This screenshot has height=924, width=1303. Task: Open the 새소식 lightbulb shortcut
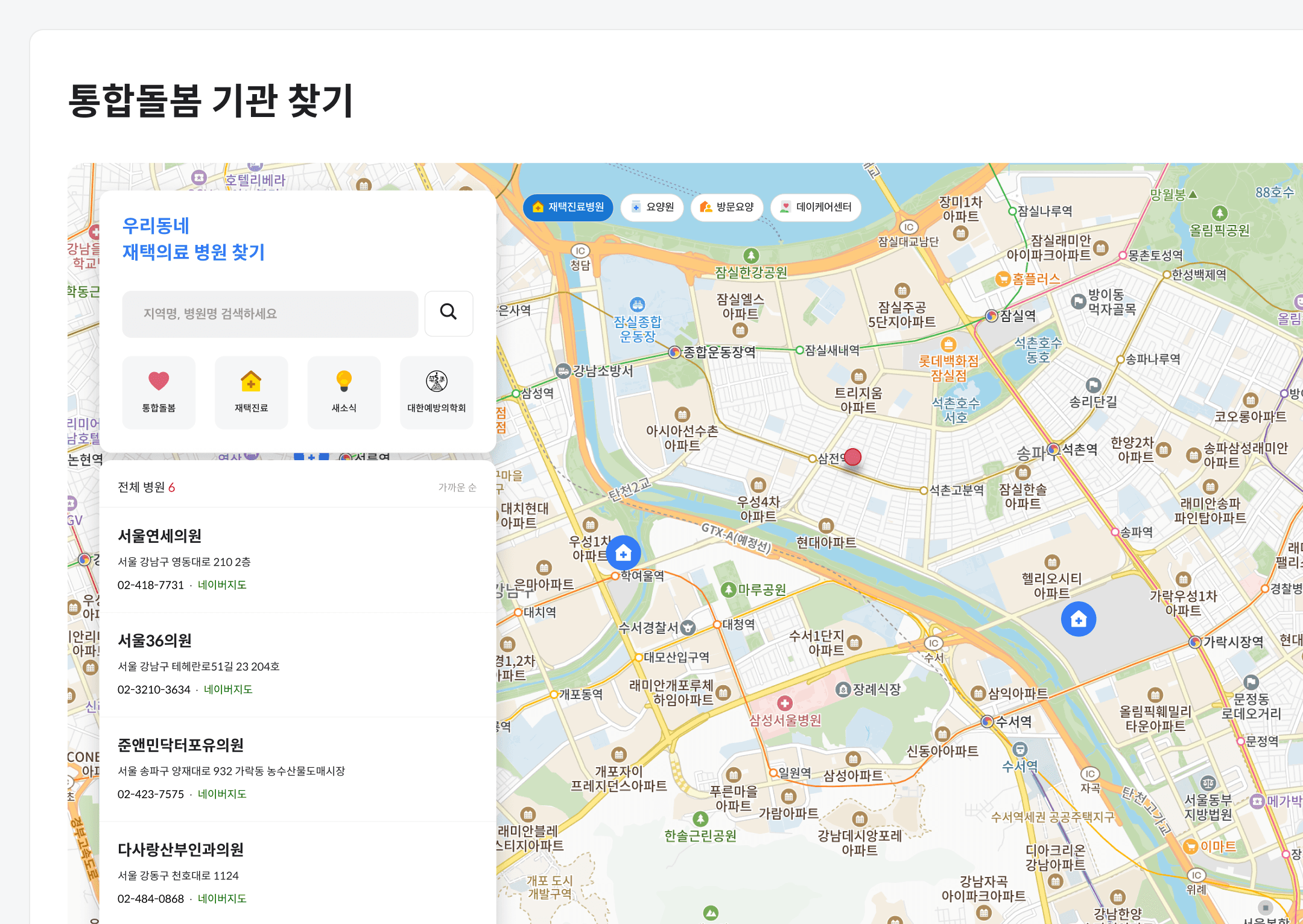pos(344,392)
